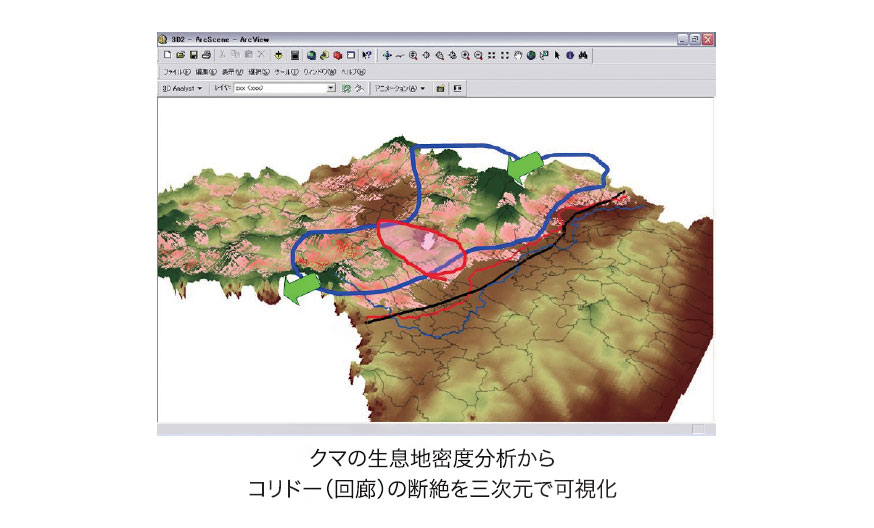Click the Cut scissors icon
874x528 pixels.
(222, 55)
